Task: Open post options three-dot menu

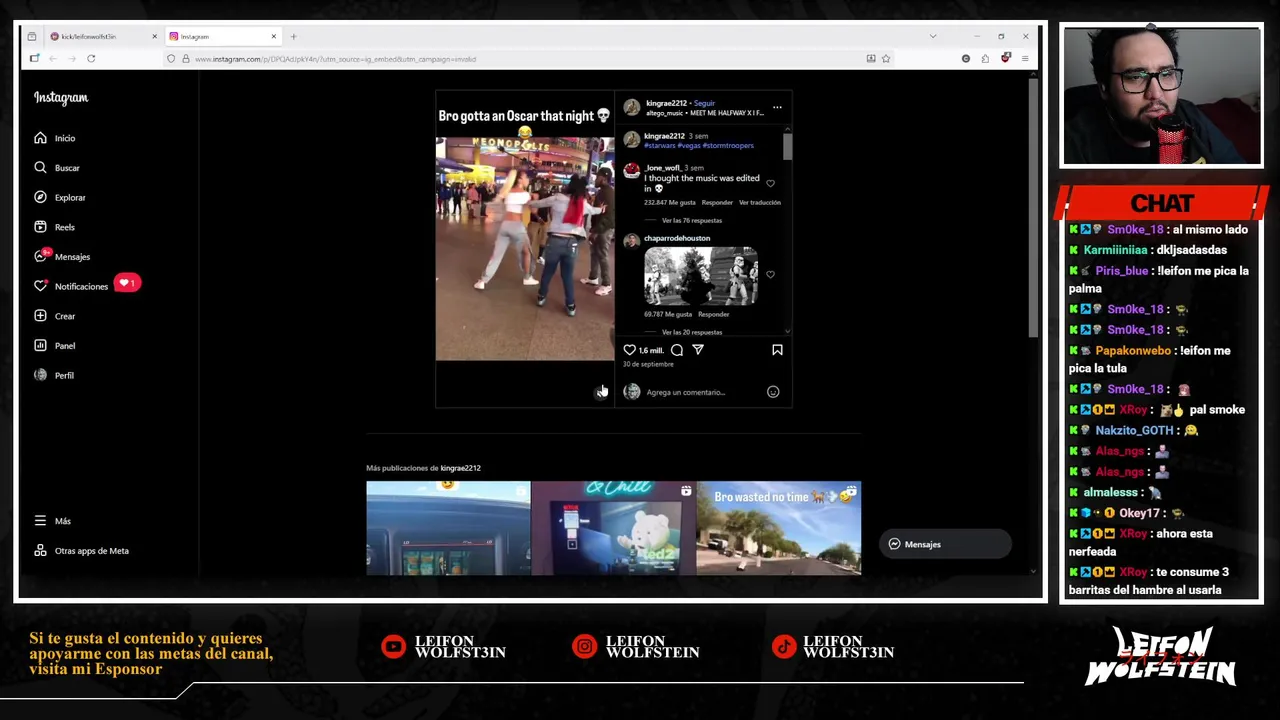Action: (777, 107)
